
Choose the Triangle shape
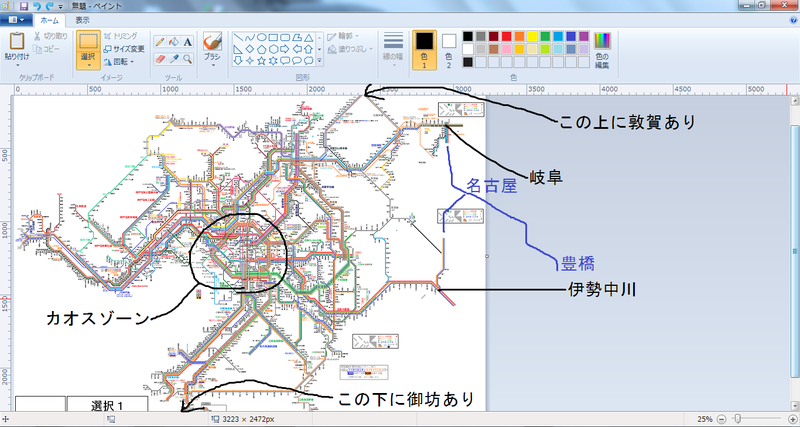(309, 38)
